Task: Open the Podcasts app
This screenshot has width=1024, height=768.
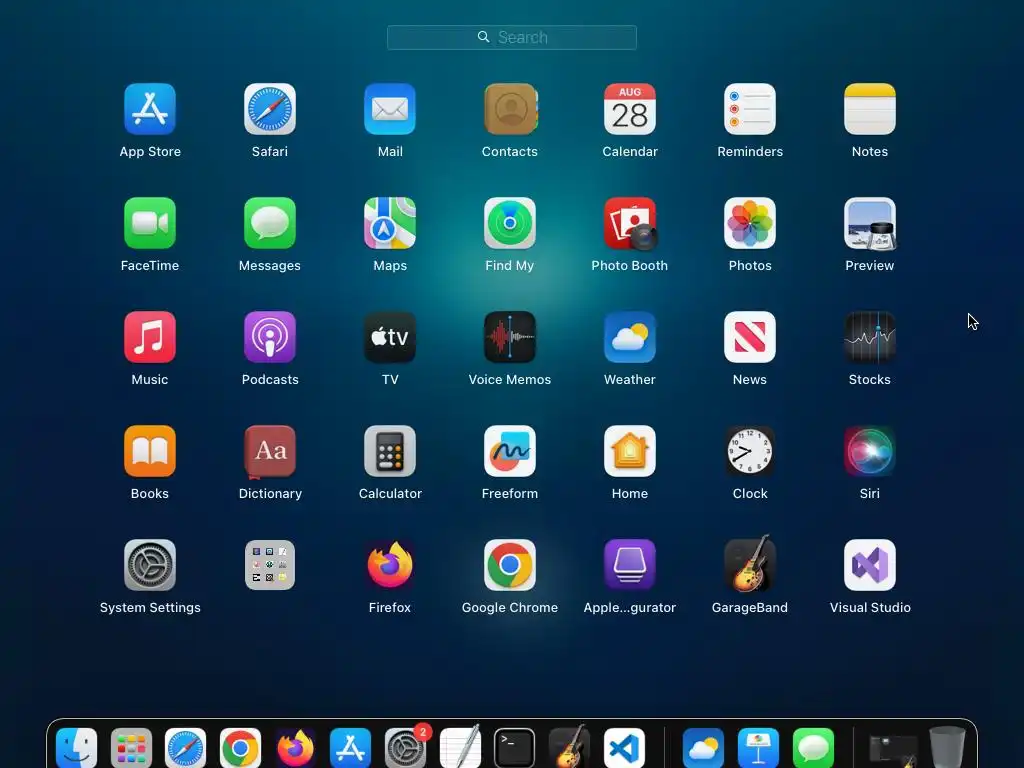Action: pos(270,337)
